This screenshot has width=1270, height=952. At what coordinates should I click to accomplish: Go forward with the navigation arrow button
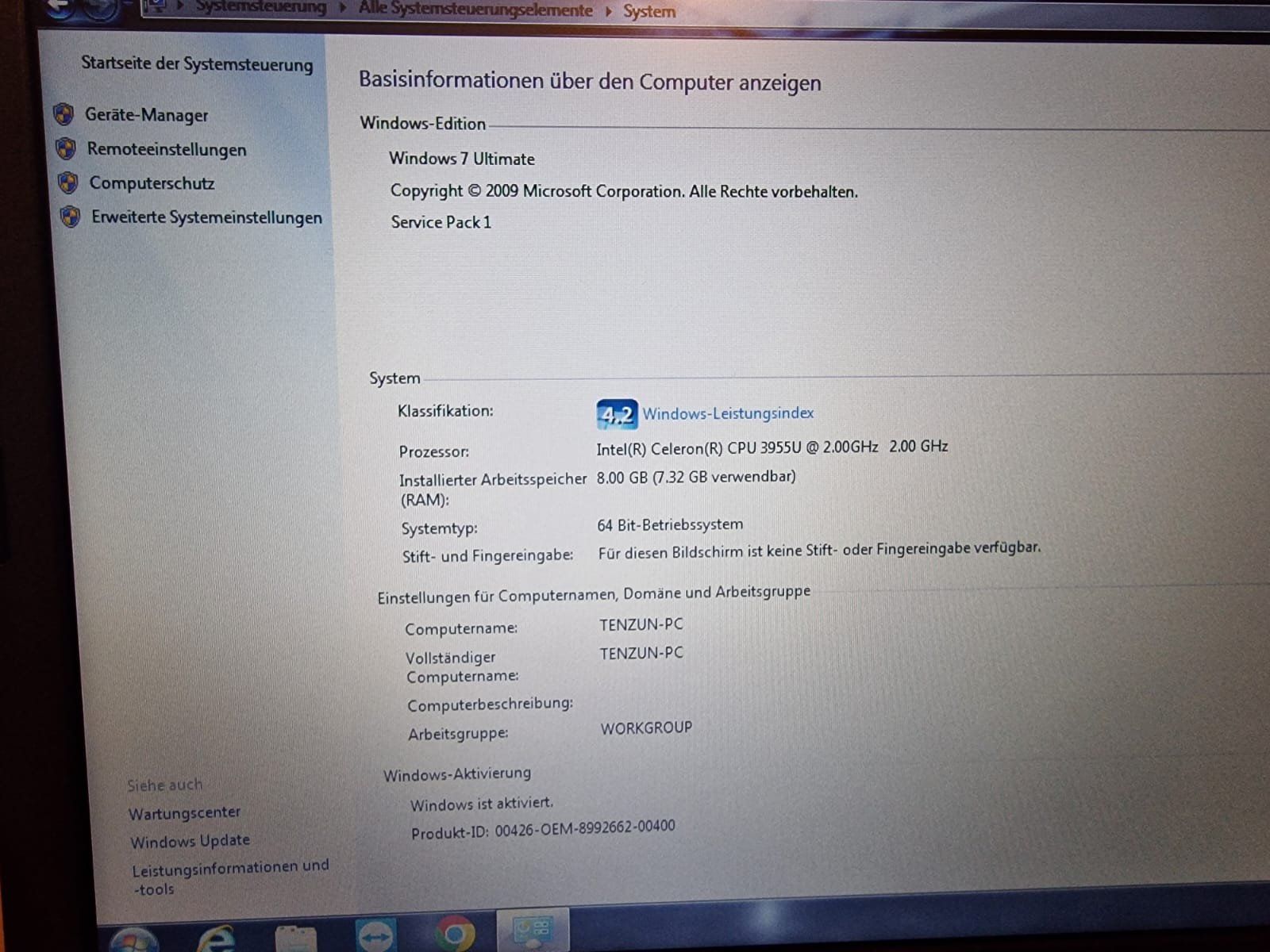click(x=99, y=8)
